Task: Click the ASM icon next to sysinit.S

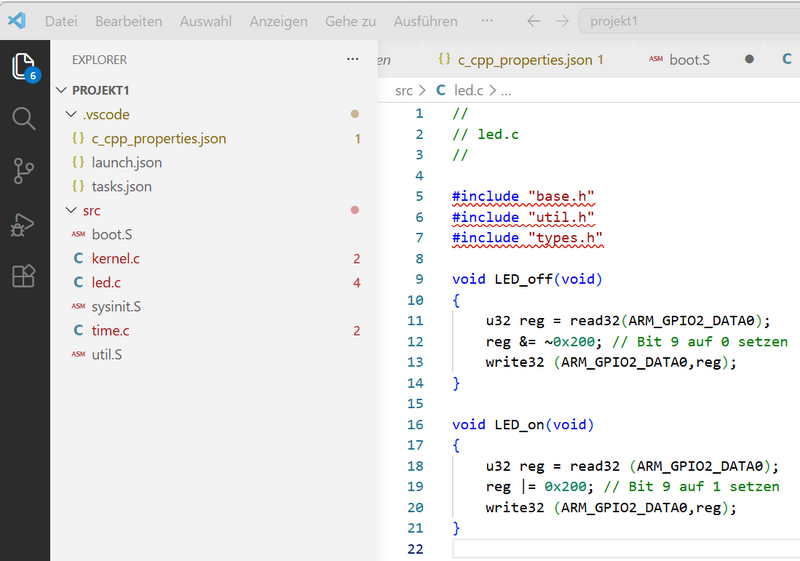Action: pos(78,307)
